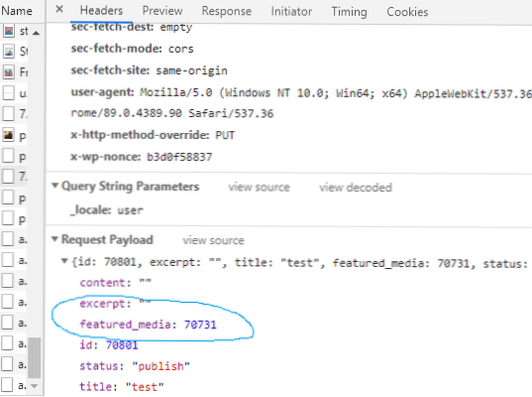Image resolution: width=532 pixels, height=397 pixels.
Task: Collapse the Query String Parameters section
Action: [55, 185]
